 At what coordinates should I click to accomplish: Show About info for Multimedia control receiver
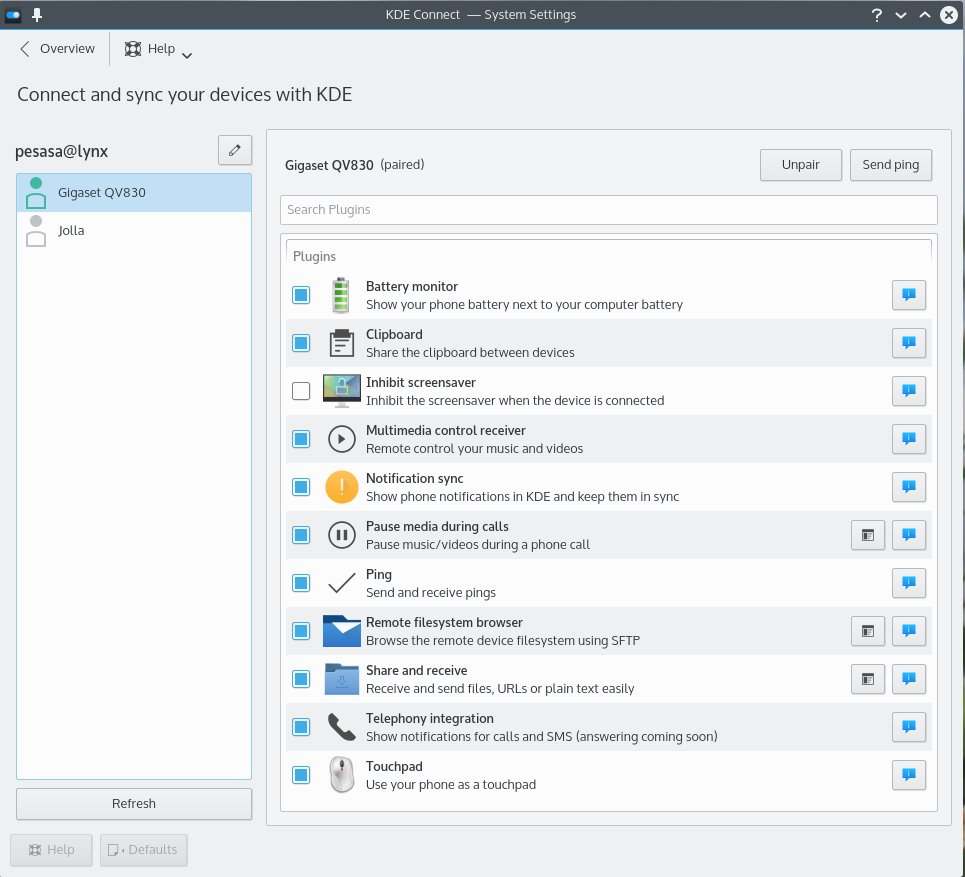[x=908, y=439]
